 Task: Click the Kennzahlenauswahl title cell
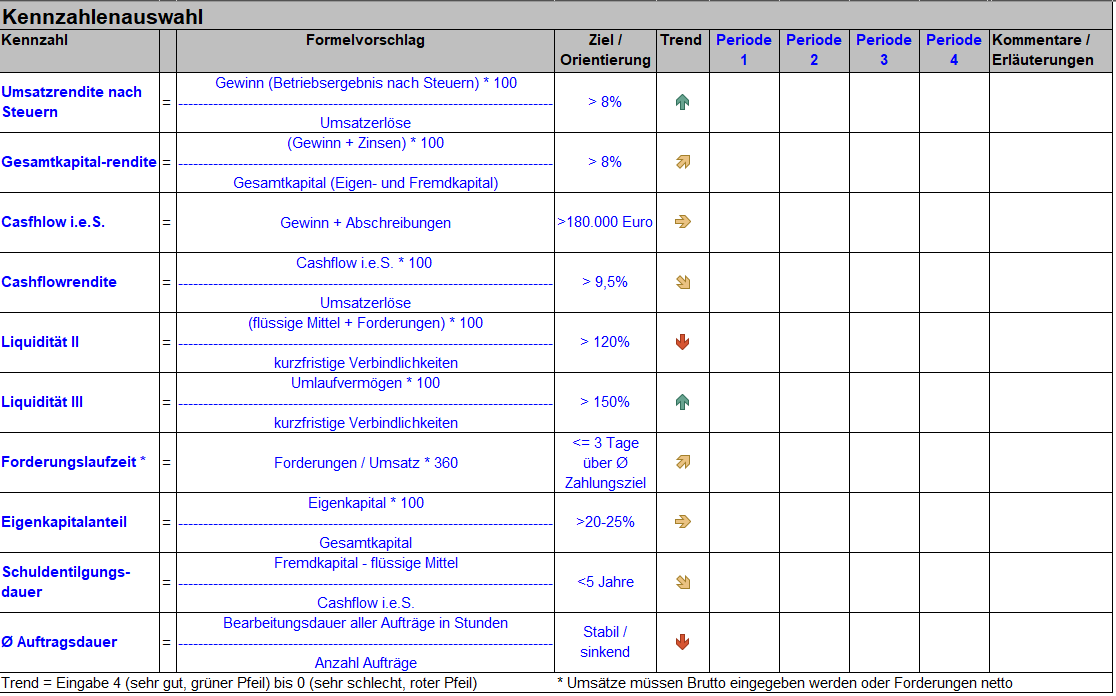click(104, 17)
